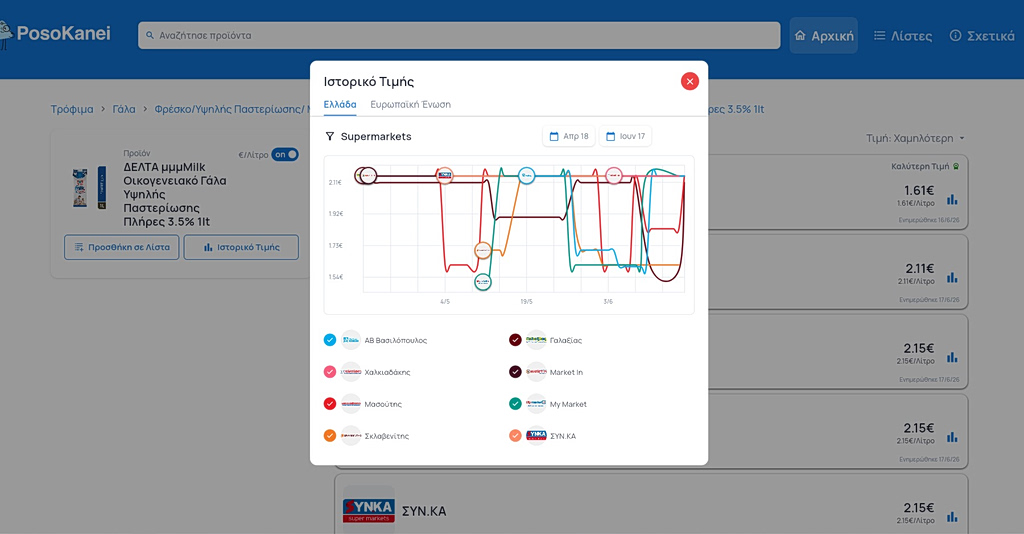Click the Ιστορικό Τιμής button
The width and height of the screenshot is (1024, 534).
pos(241,247)
